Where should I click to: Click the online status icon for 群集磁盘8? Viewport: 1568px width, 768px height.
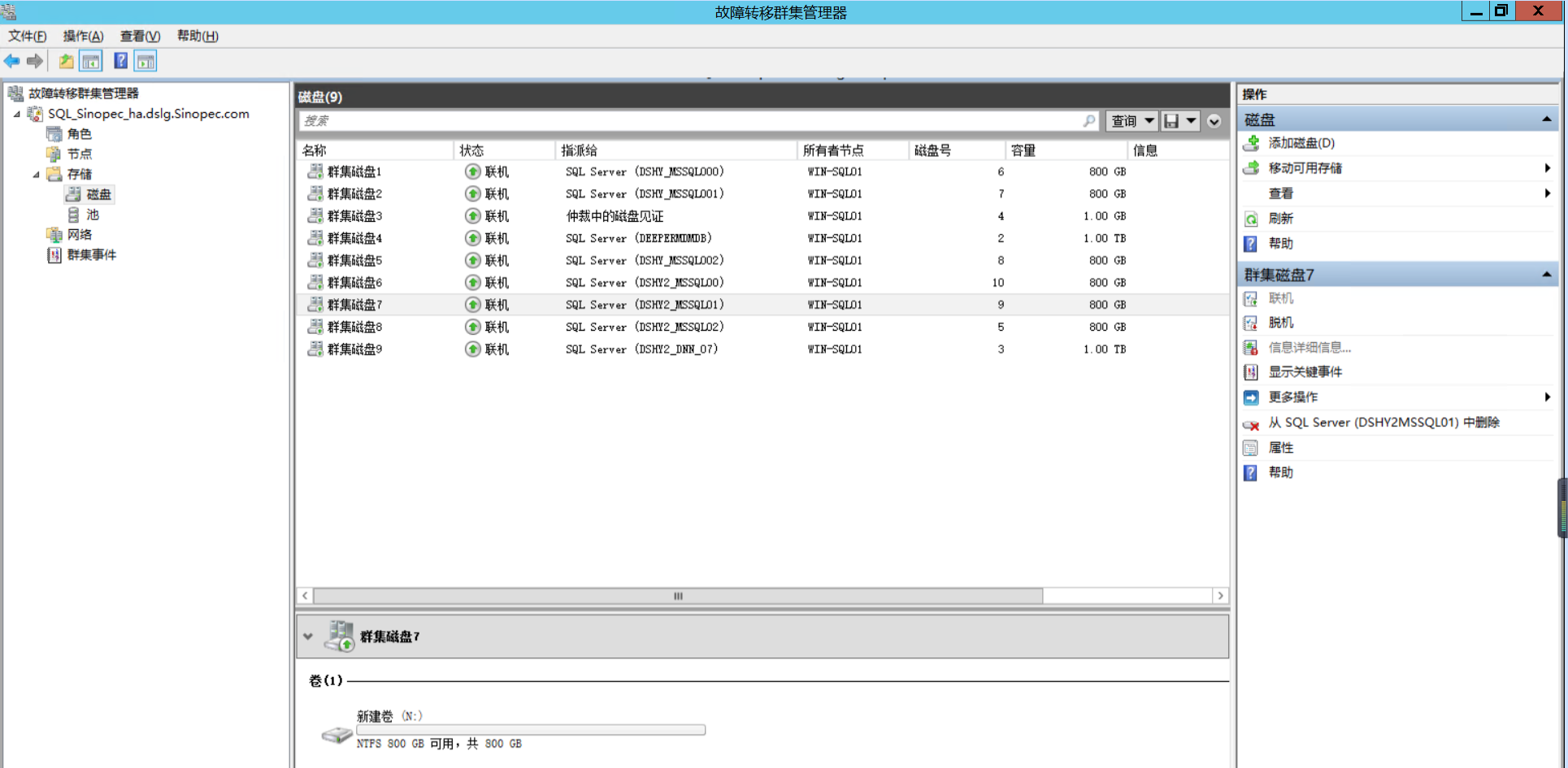472,327
